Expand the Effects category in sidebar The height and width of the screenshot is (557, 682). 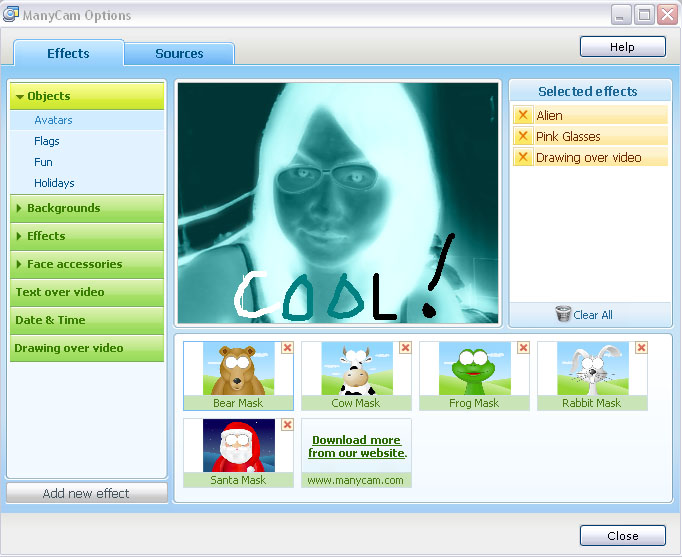(x=87, y=236)
